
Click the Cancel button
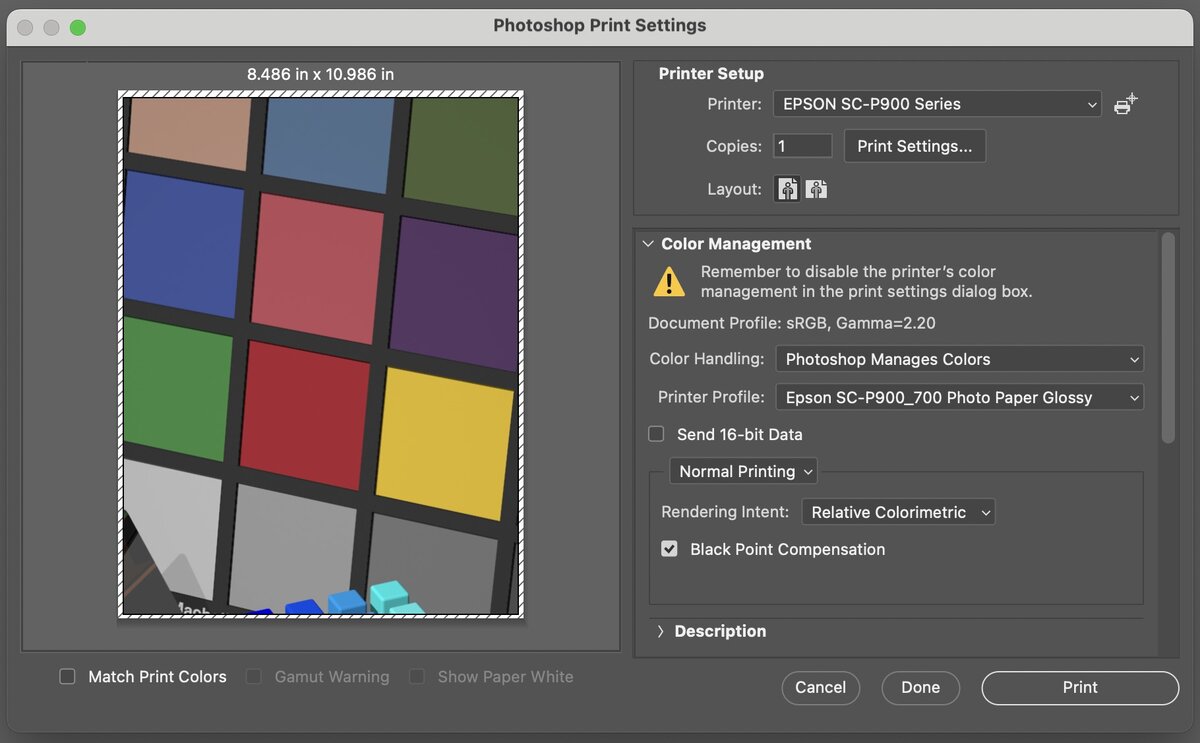[x=820, y=687]
